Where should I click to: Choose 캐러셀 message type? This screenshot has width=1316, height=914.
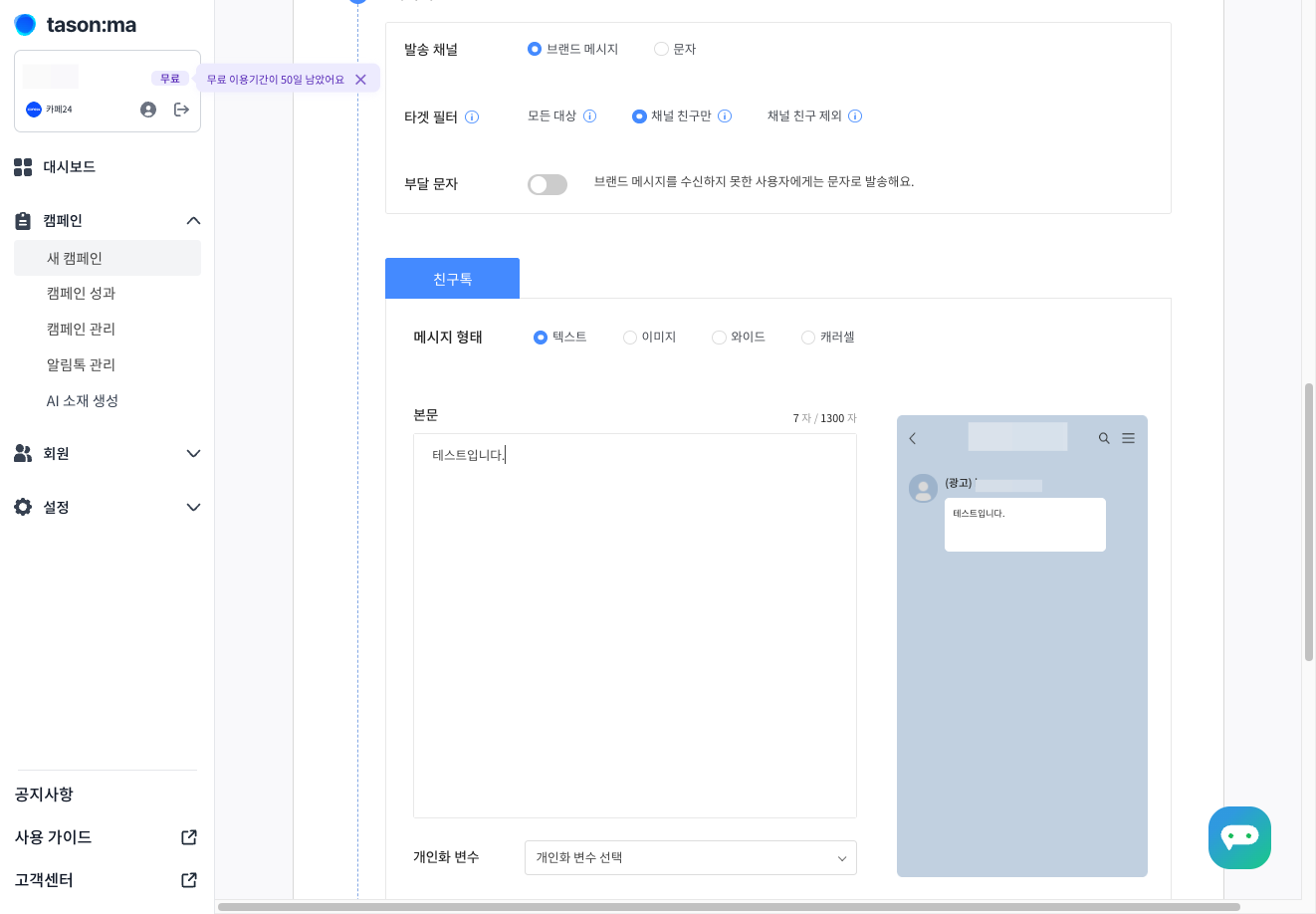click(x=808, y=338)
